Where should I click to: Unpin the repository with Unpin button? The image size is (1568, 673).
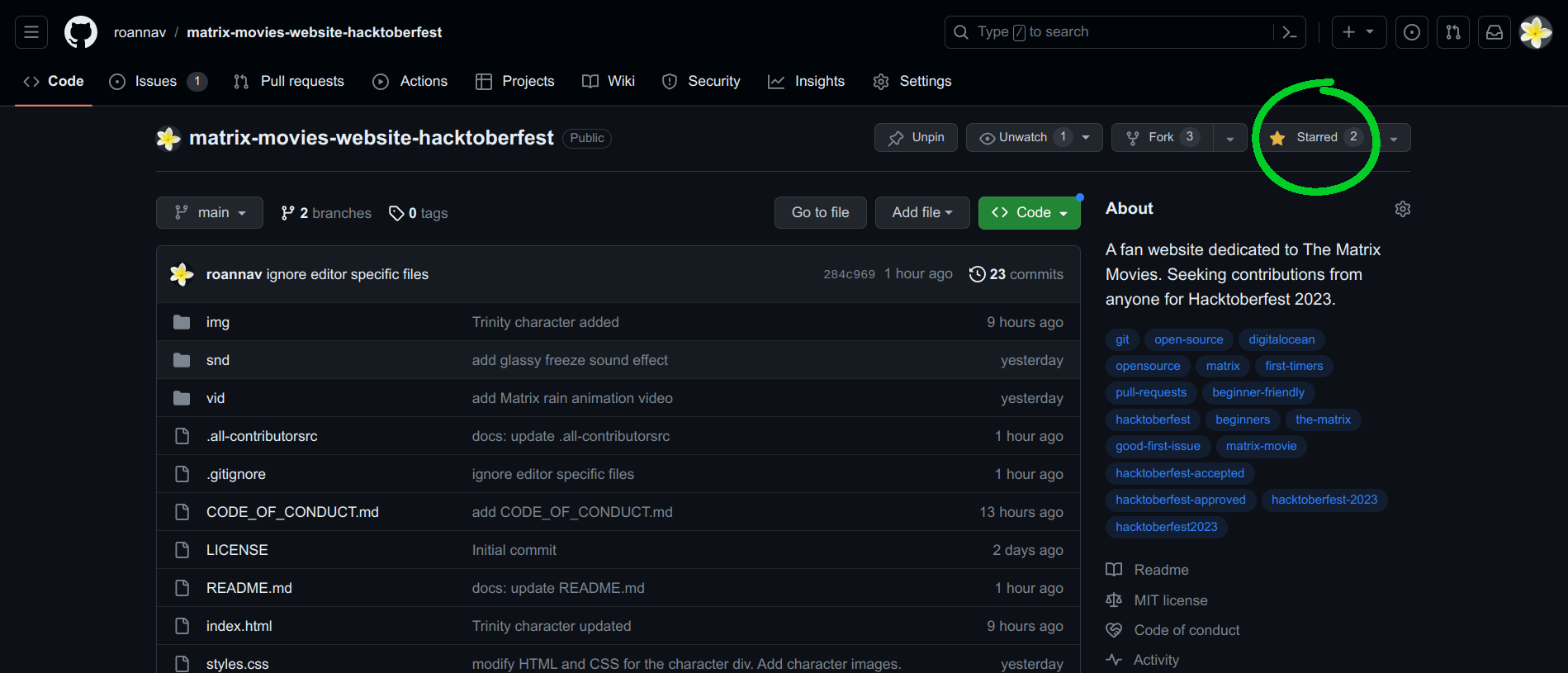click(x=916, y=137)
